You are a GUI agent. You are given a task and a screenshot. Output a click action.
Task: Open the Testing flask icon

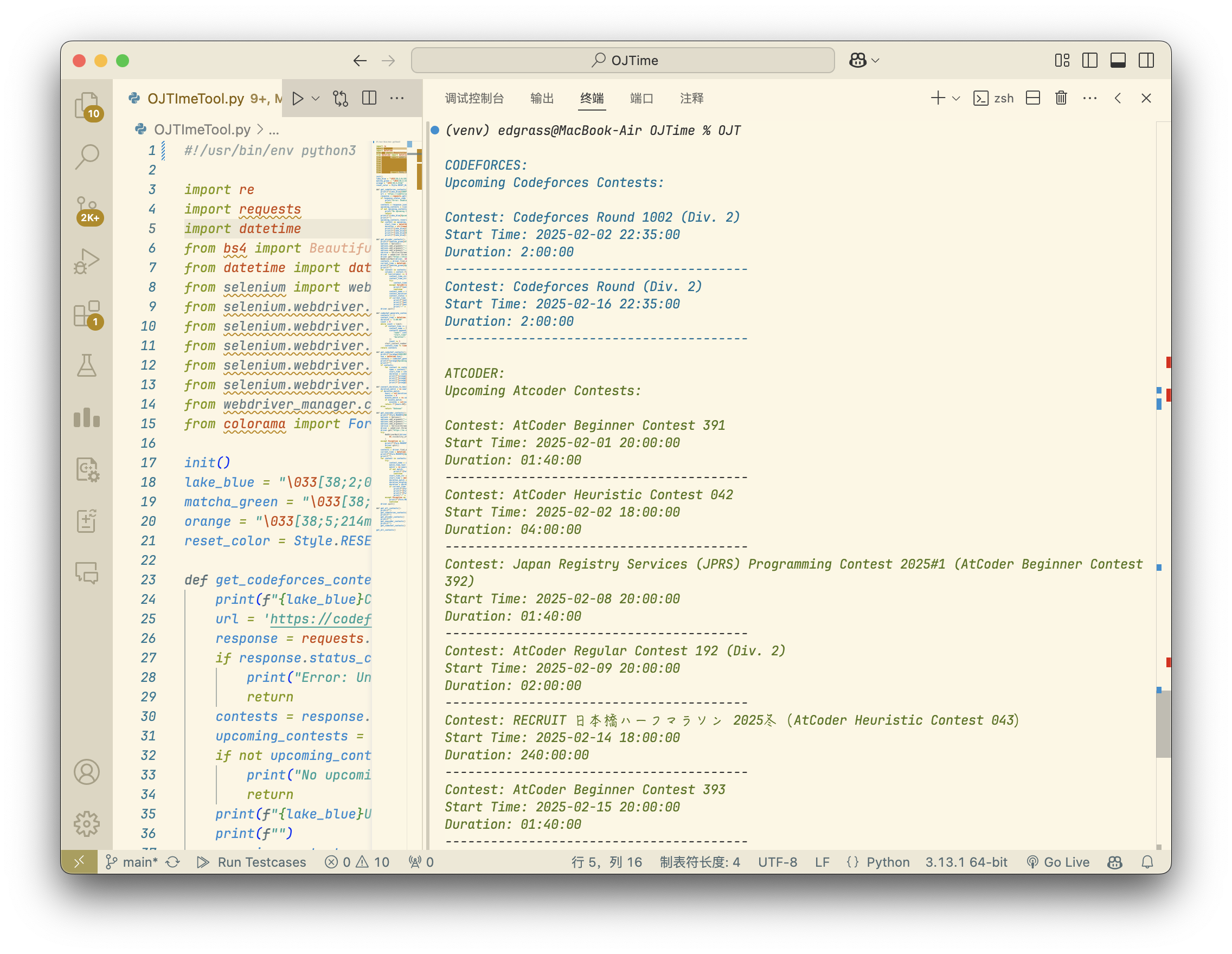tap(87, 365)
